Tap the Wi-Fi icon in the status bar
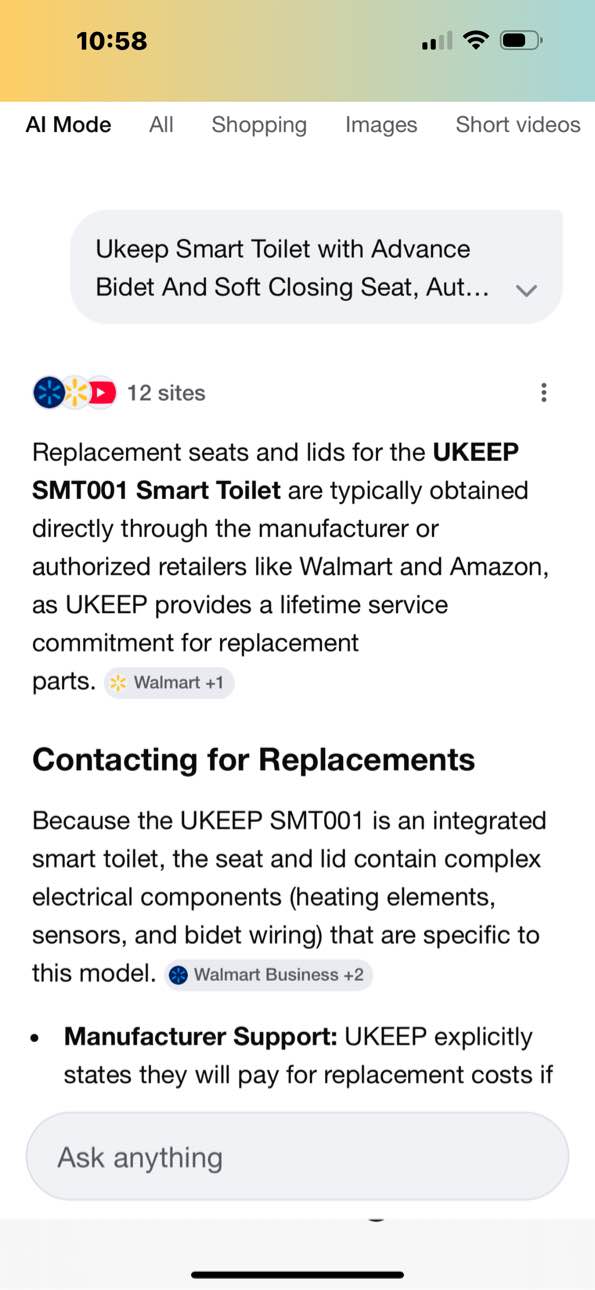This screenshot has width=595, height=1290. (x=476, y=40)
